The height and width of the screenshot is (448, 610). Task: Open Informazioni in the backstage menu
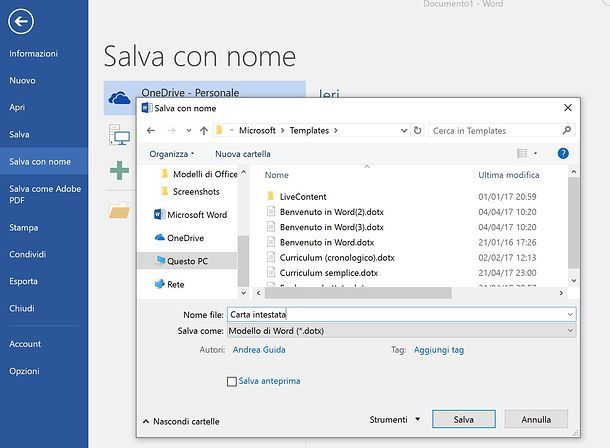coord(33,54)
